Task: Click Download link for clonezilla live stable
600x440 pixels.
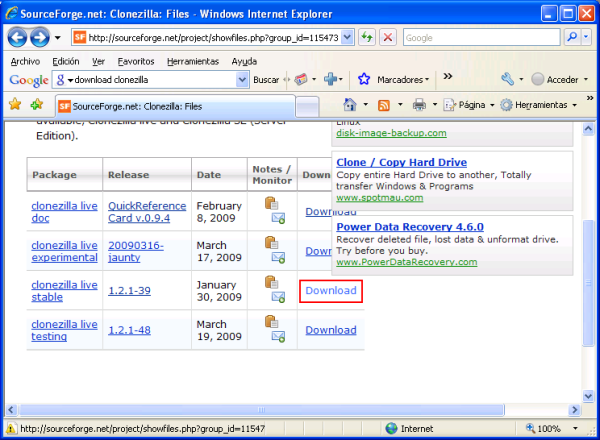Action: coord(330,291)
